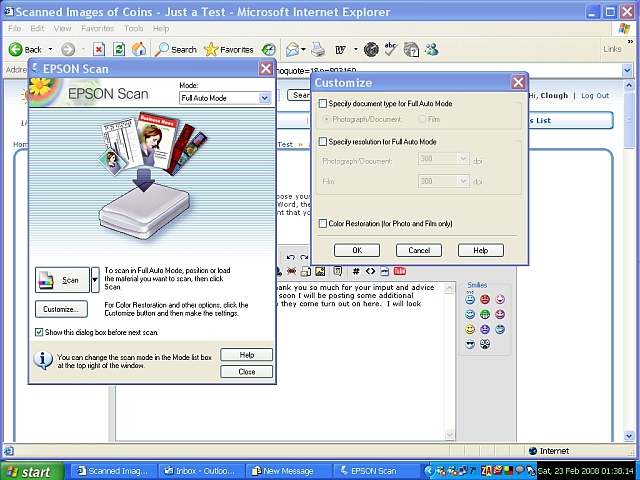Screen dimensions: 640x480
Task: Stop page loading in Internet Explorer
Action: point(99,49)
